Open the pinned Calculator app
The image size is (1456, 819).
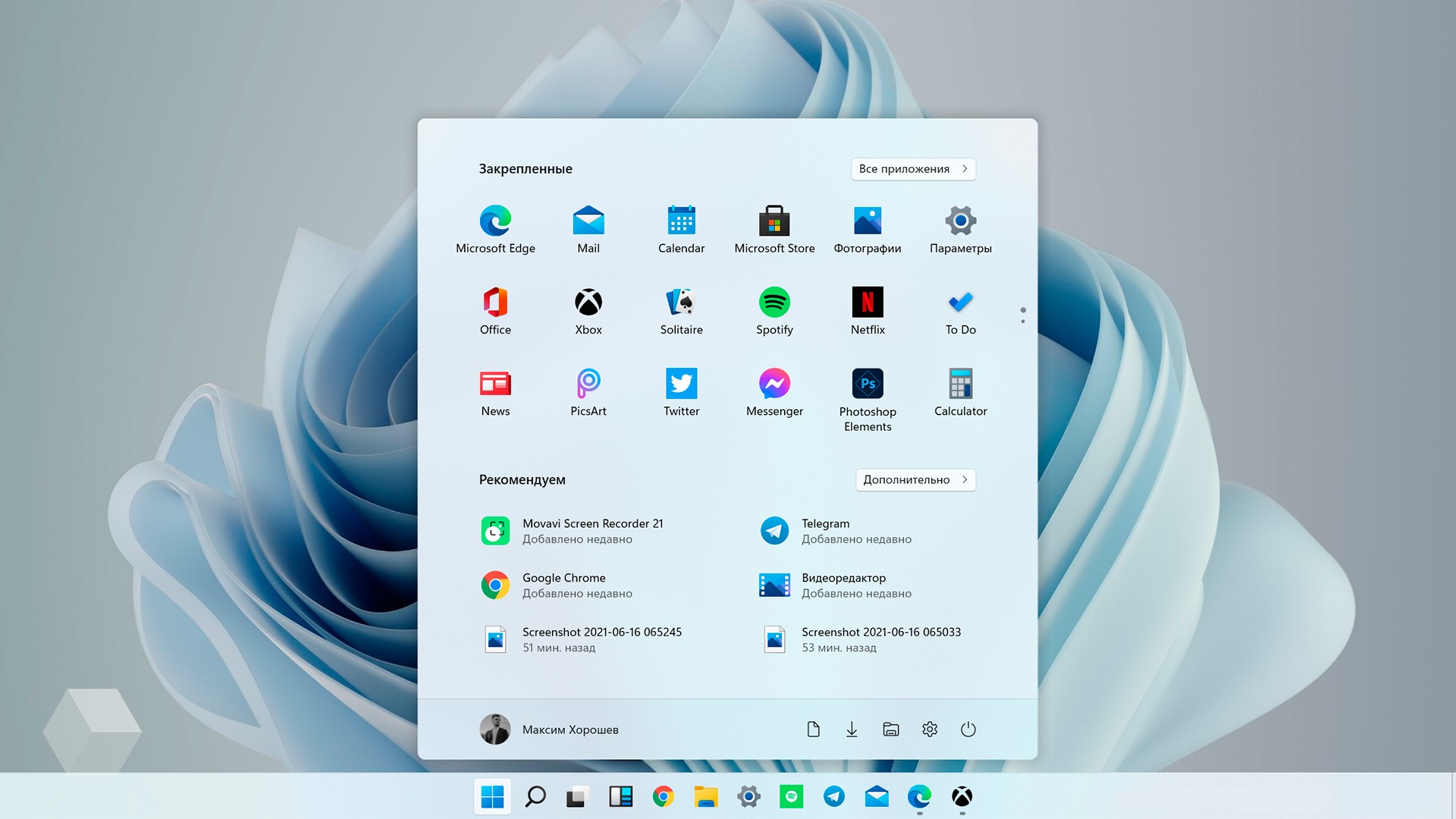(960, 393)
